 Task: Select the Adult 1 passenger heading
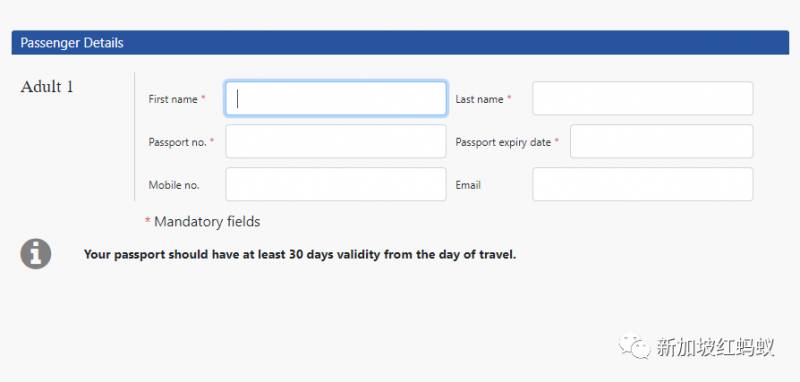pos(47,87)
